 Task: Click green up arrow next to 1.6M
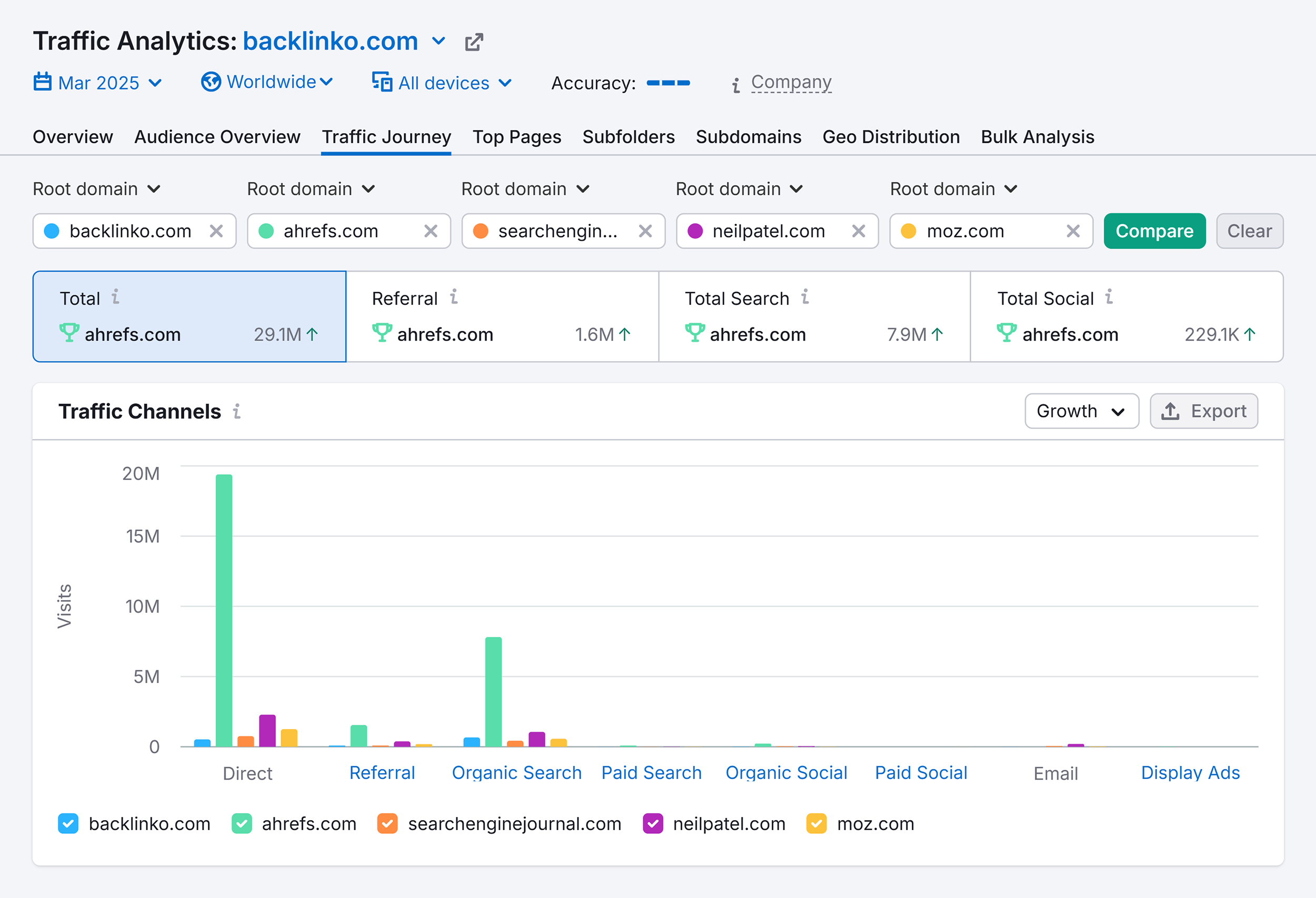pos(625,335)
